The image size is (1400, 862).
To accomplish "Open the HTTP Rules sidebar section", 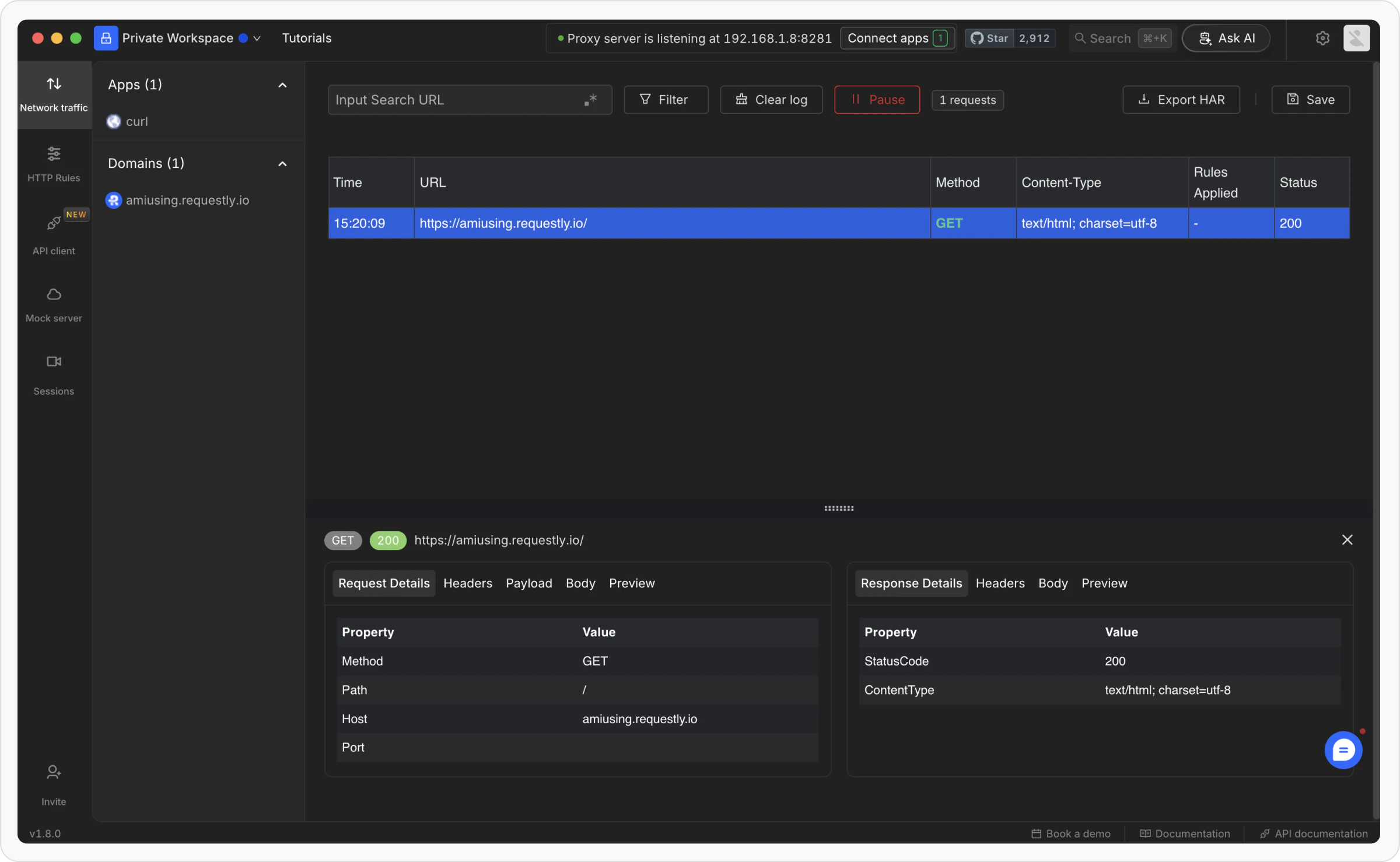I will [54, 164].
